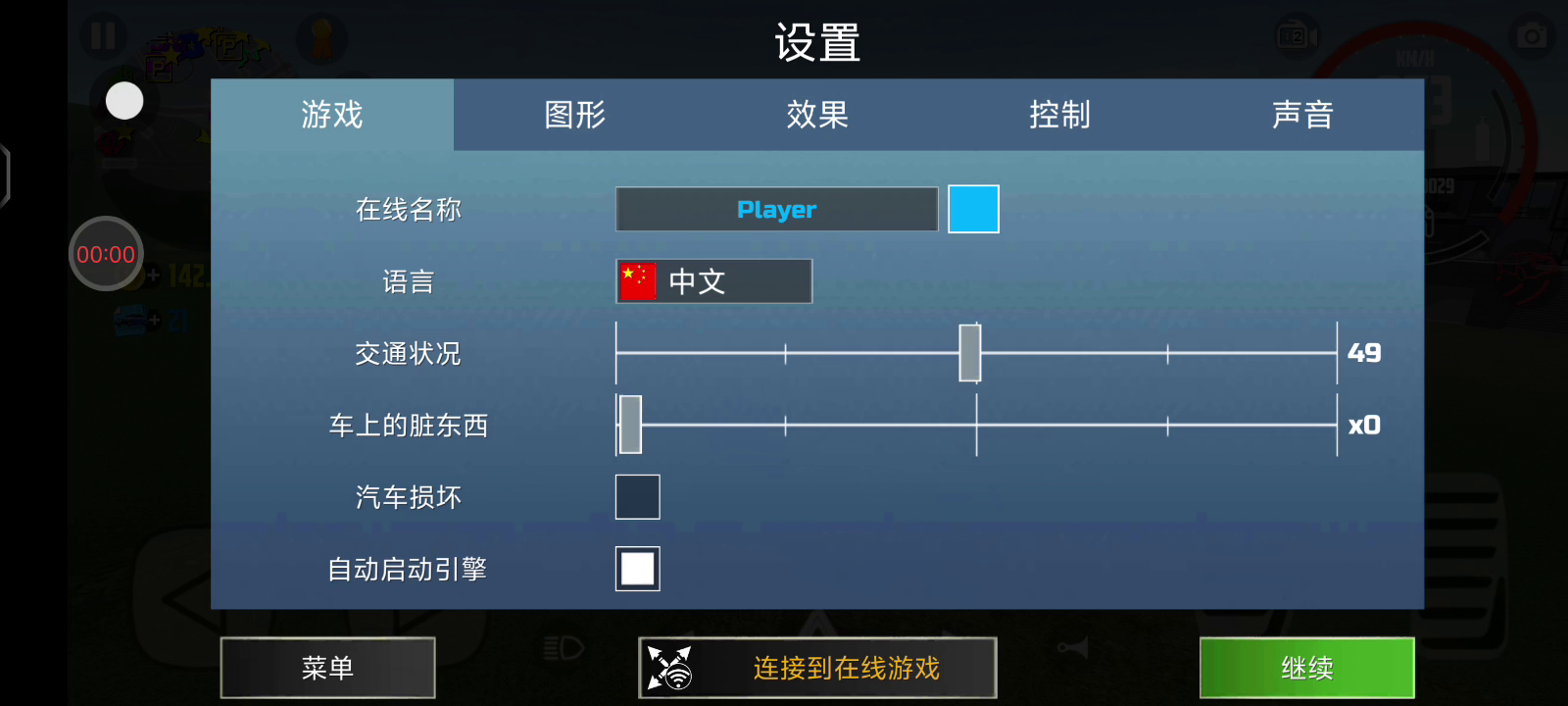The width and height of the screenshot is (1568, 706).
Task: Go to the 声音 tab
Action: tap(1302, 115)
